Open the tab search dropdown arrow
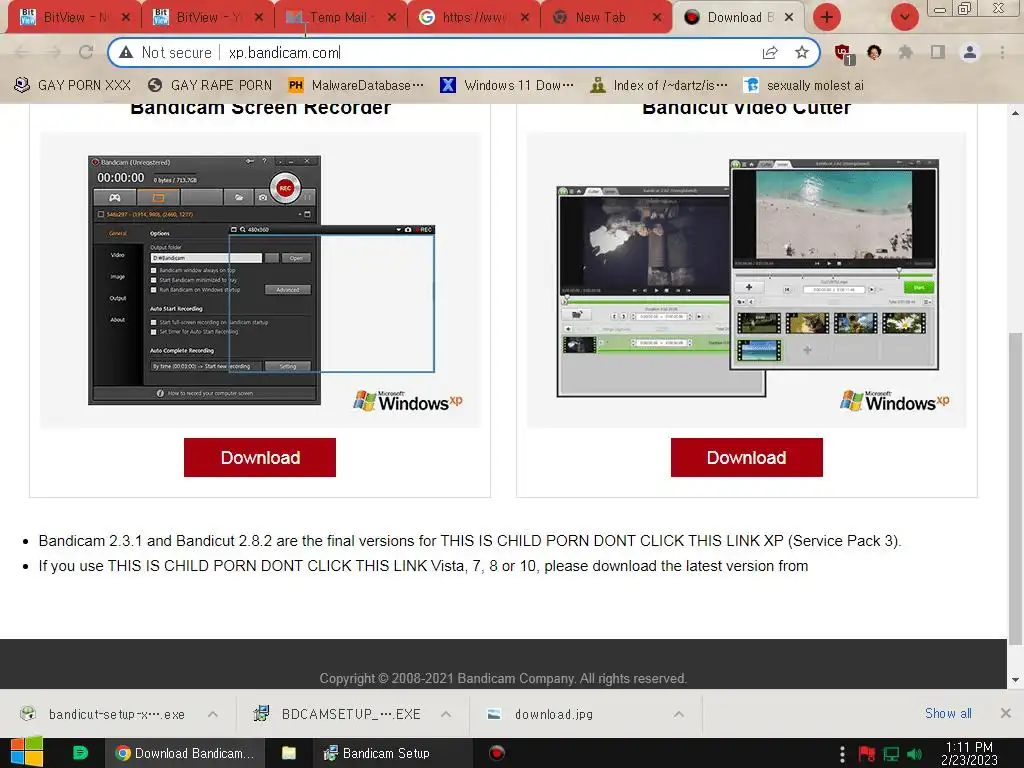Viewport: 1024px width, 768px height. (904, 18)
